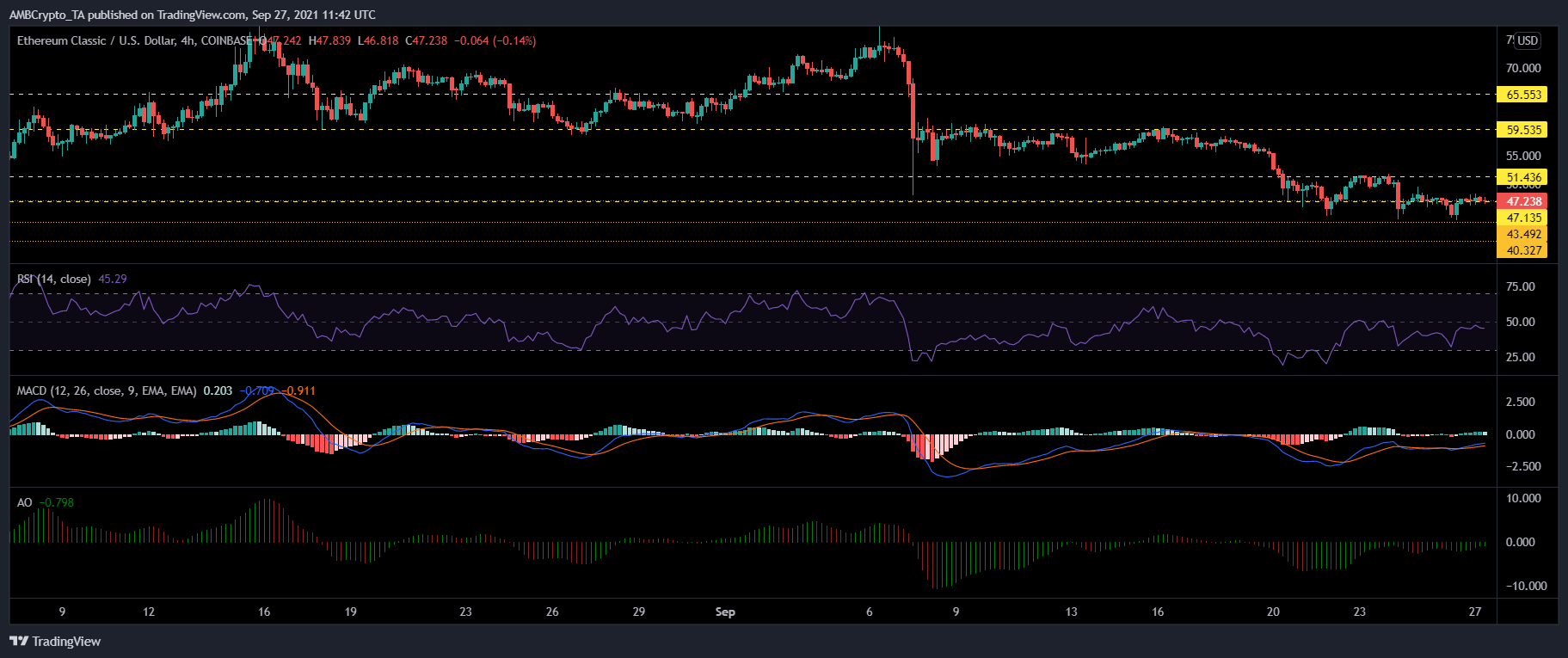The image size is (1568, 658).
Task: Click the MACD histogram value 0.203
Action: pos(218,390)
